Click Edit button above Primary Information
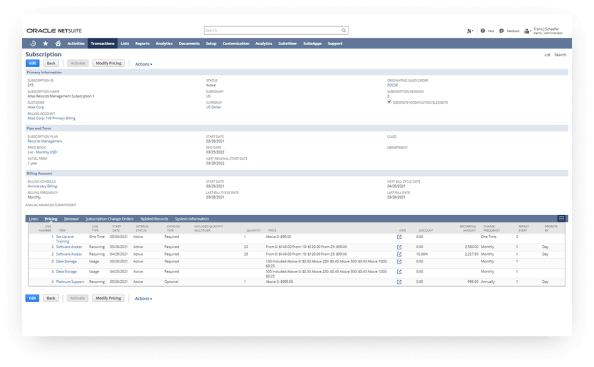Viewport: 594px width, 367px height. pos(33,63)
